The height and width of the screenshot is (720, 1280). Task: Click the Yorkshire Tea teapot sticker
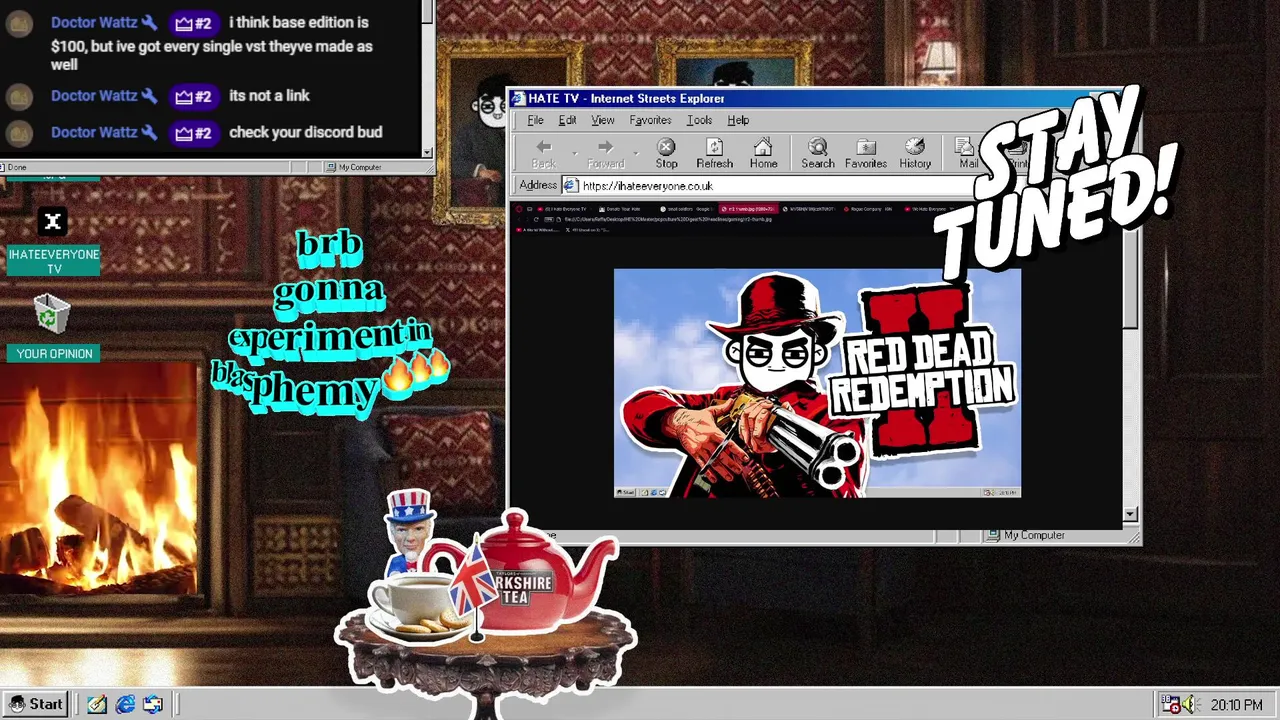520,572
